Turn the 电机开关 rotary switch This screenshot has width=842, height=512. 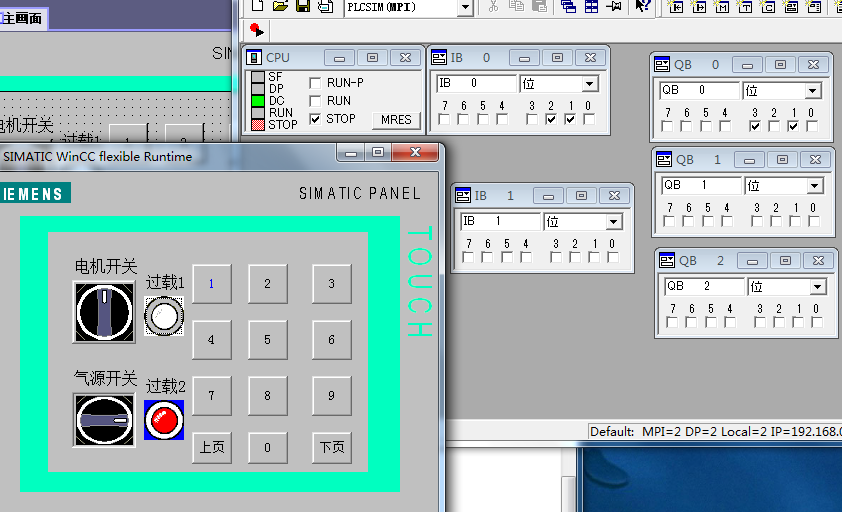(104, 312)
